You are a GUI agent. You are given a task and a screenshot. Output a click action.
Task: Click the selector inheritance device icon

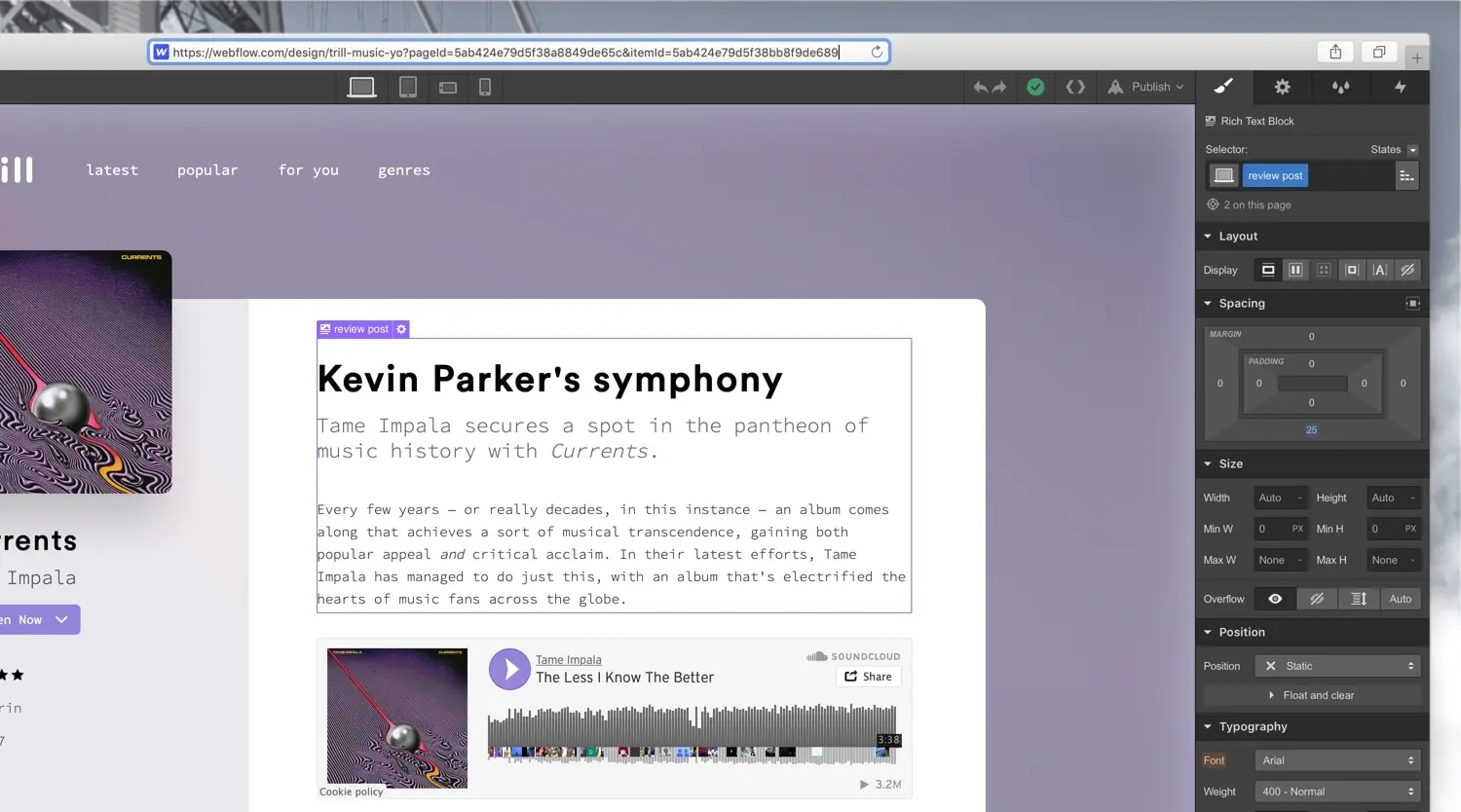click(x=1223, y=175)
